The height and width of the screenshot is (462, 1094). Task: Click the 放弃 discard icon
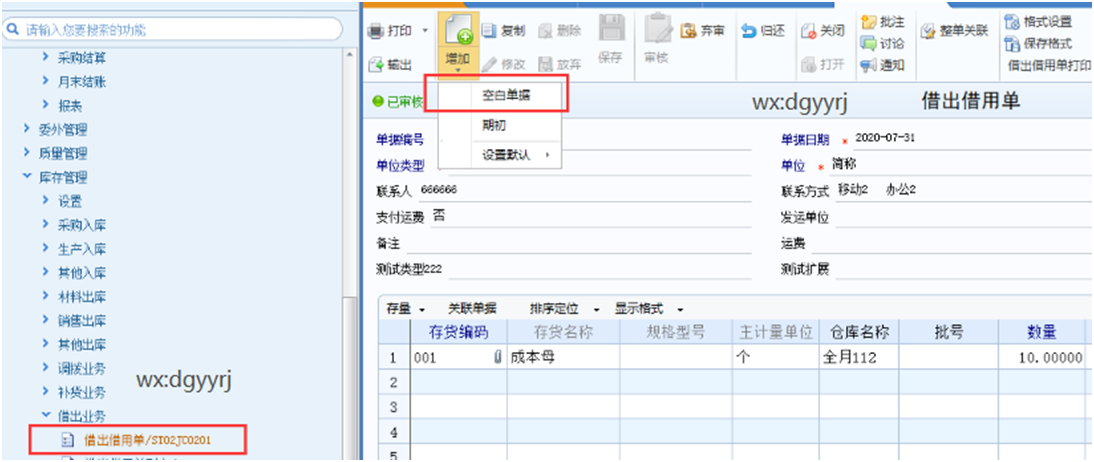click(546, 64)
